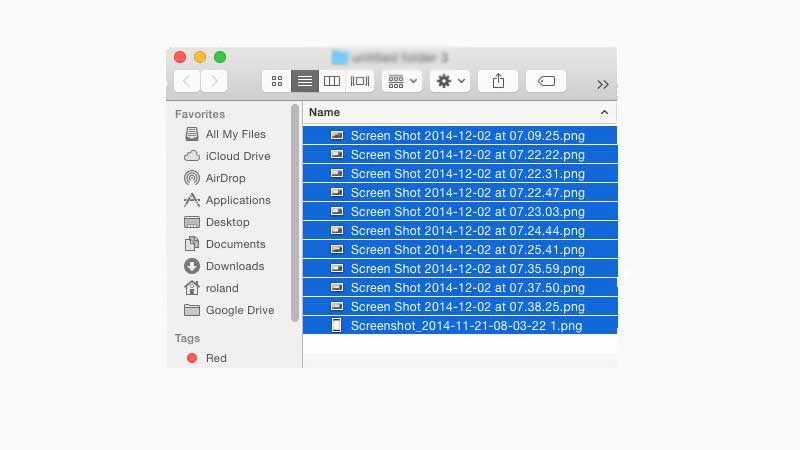Select Screen Shot 2014-12-02 at 07.22.47.png

(460, 192)
